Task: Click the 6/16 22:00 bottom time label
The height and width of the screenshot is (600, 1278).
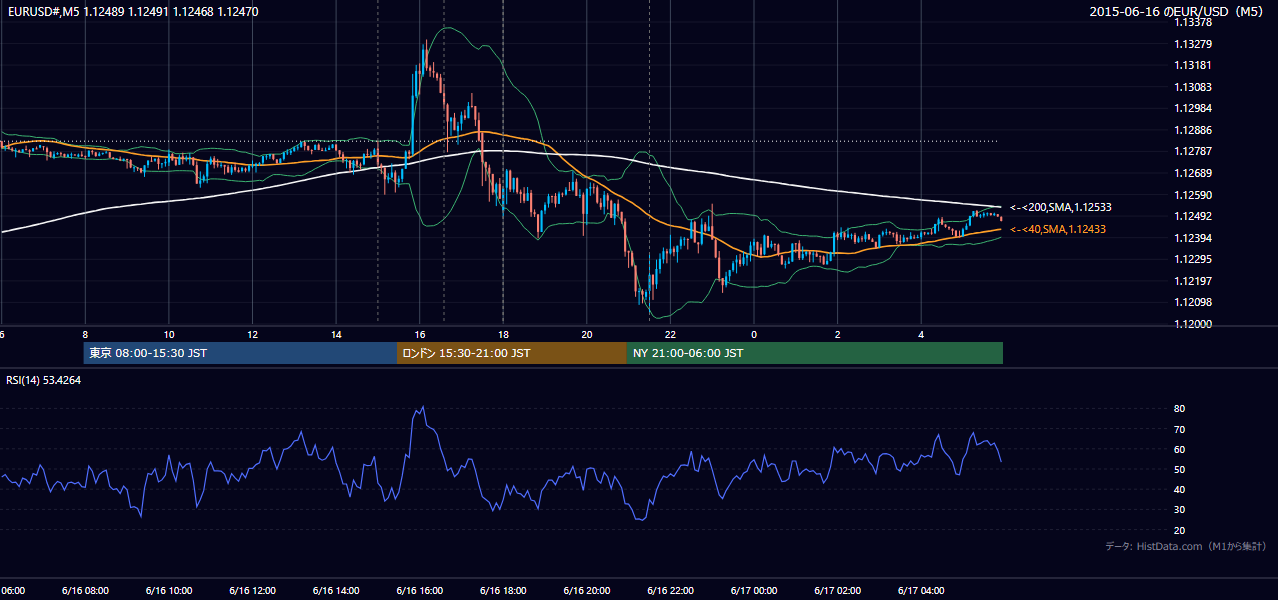Action: 670,590
